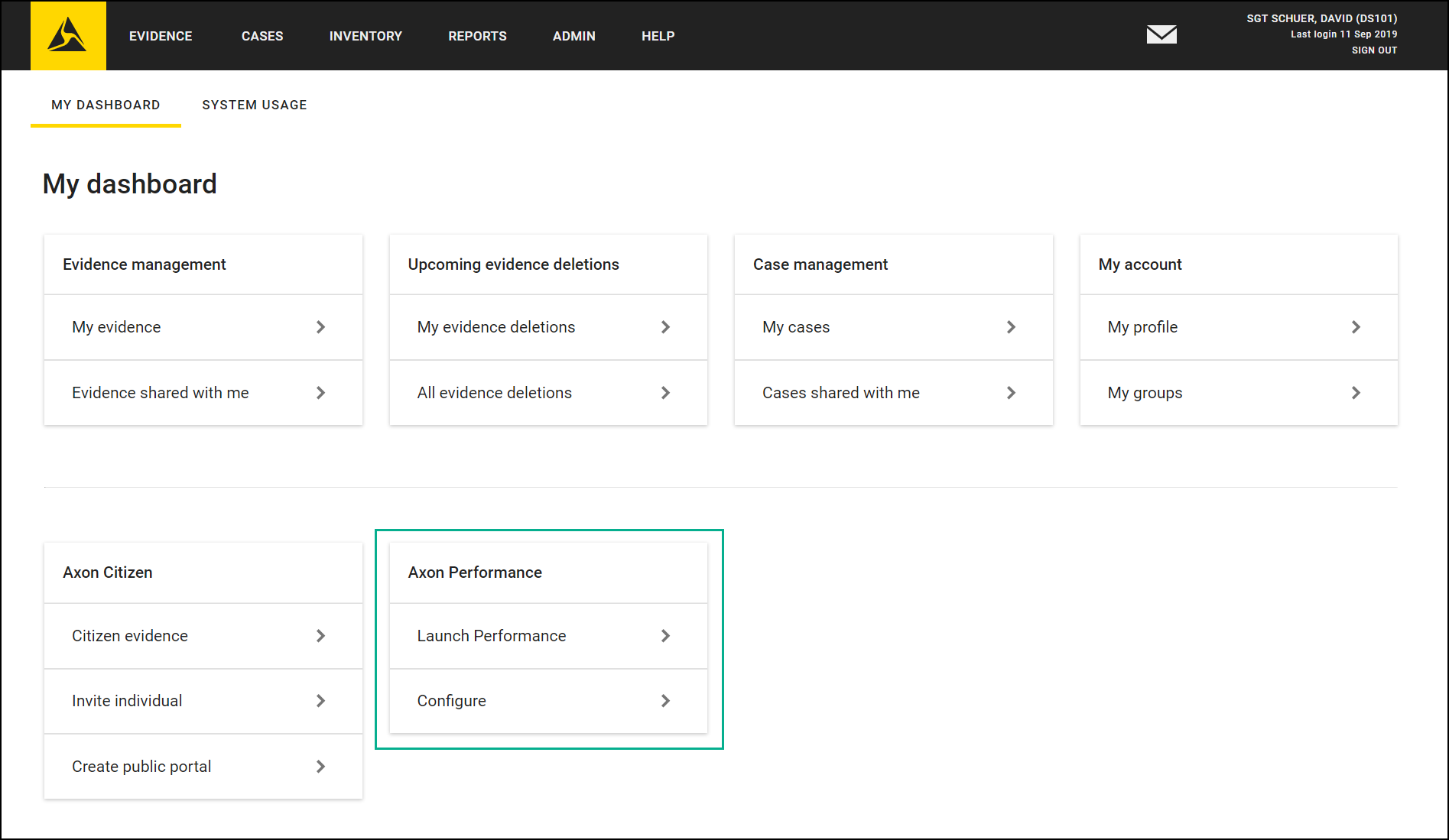Expand the My groups chevron
1449x840 pixels.
click(x=1355, y=393)
